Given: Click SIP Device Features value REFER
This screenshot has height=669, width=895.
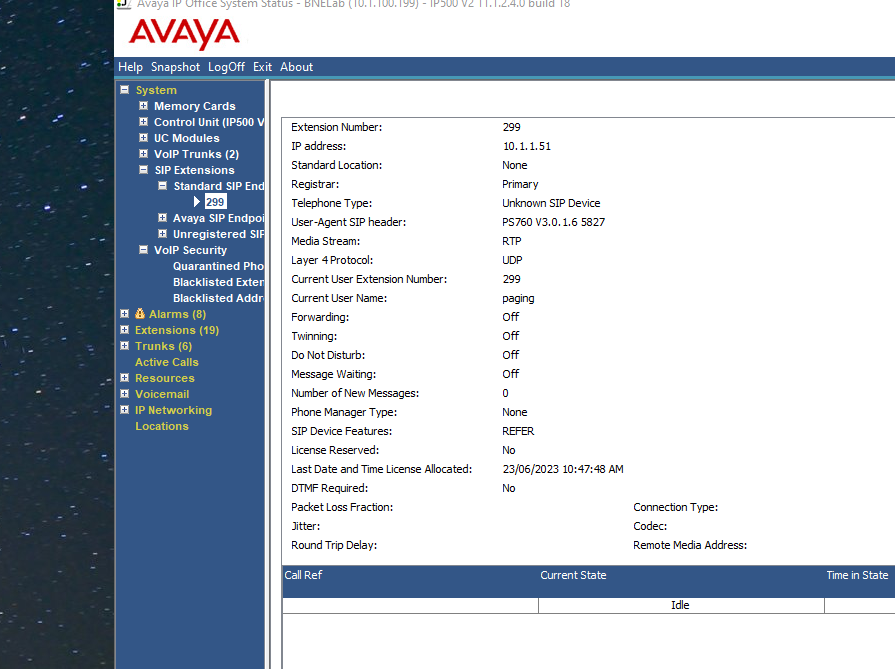Looking at the screenshot, I should pyautogui.click(x=518, y=431).
